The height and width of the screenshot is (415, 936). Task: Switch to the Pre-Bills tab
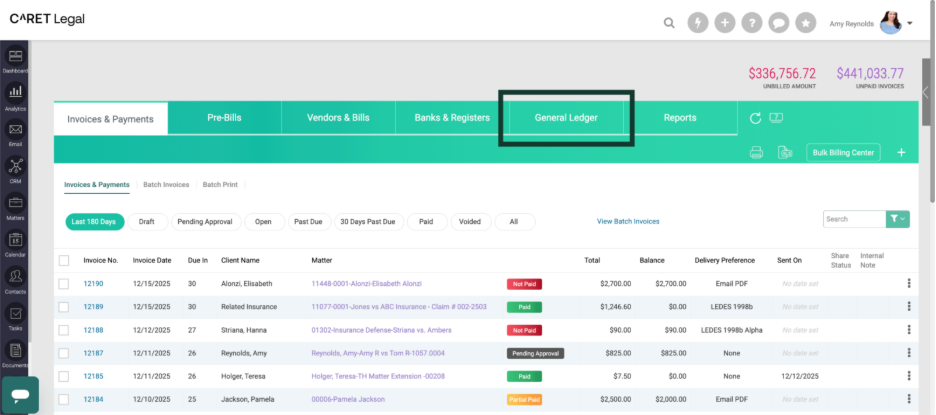pos(224,118)
